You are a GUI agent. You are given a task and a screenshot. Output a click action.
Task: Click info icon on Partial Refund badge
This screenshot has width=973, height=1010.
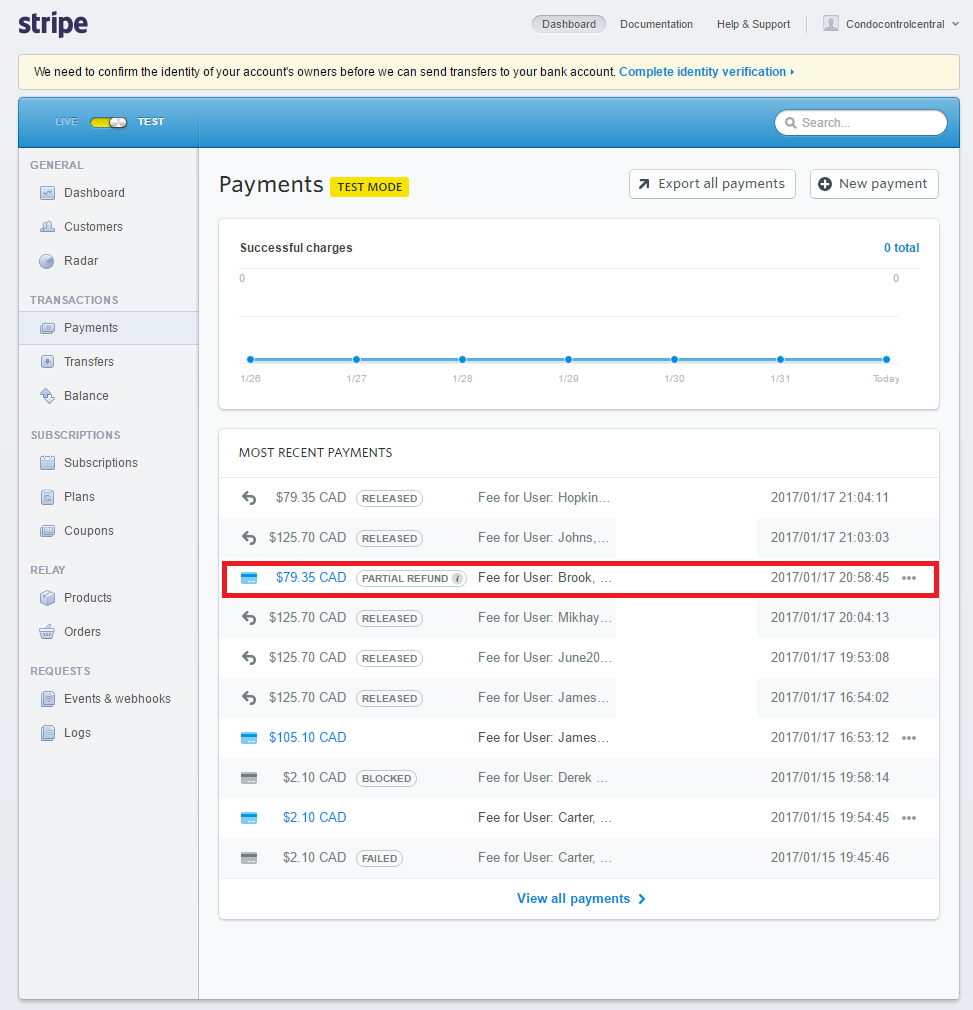457,578
